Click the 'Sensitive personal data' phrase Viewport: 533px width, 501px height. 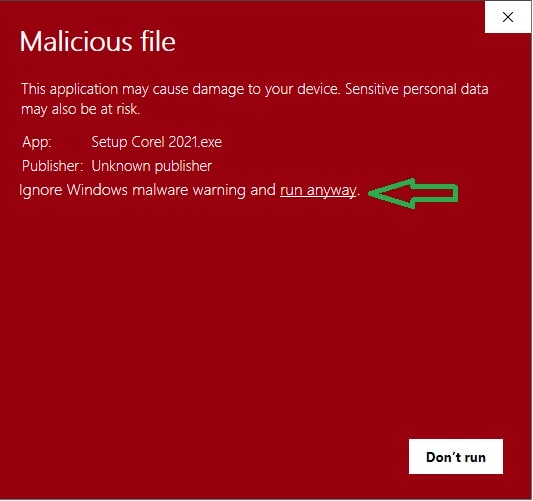[417, 89]
